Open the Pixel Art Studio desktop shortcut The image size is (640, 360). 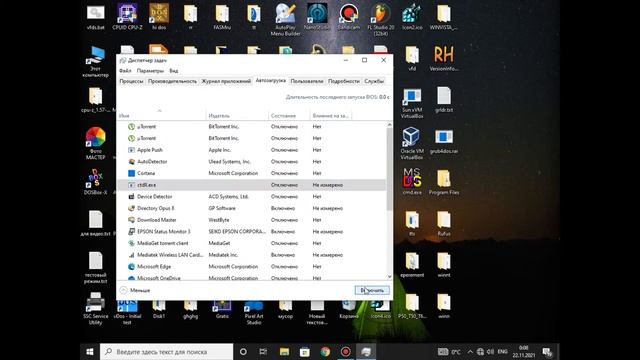pyautogui.click(x=253, y=312)
